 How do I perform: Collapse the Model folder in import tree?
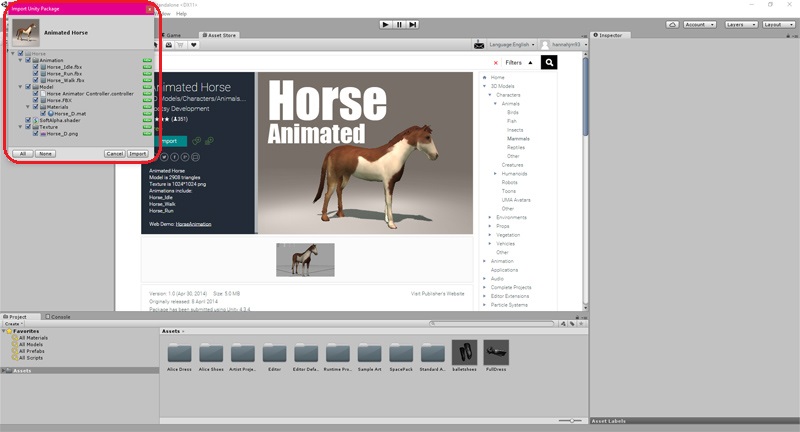tap(21, 87)
